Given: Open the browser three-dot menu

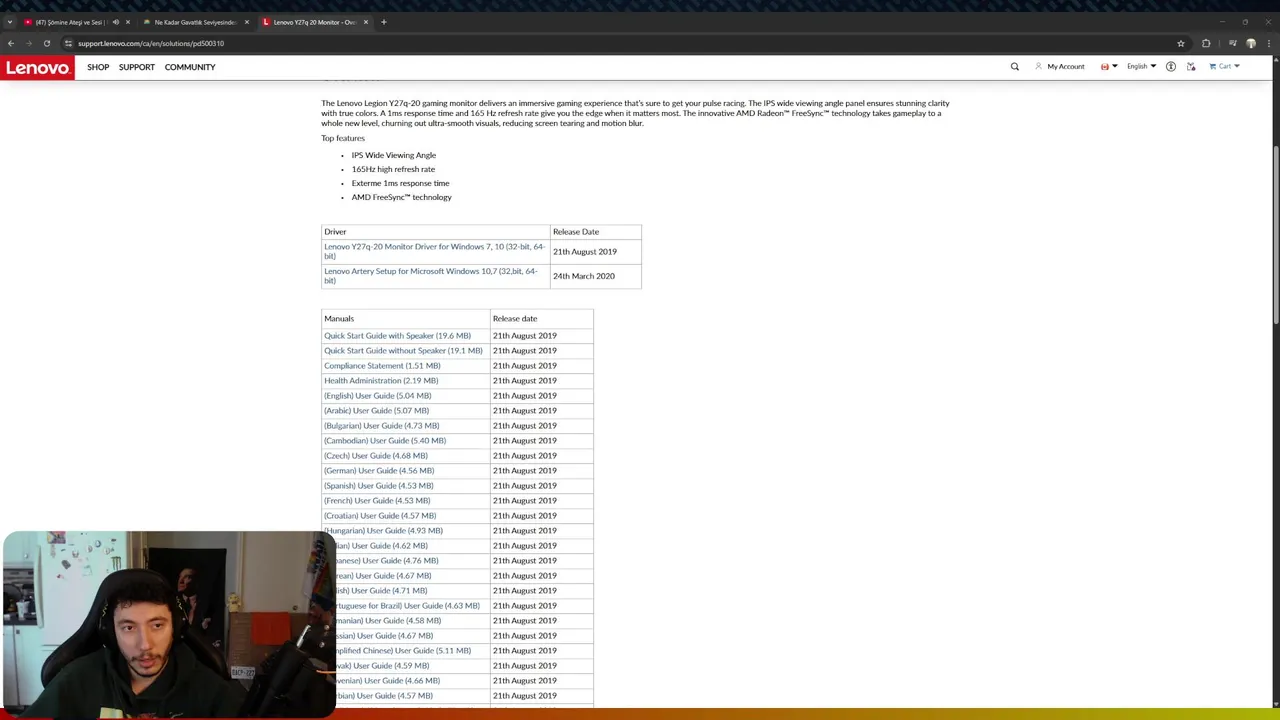Looking at the screenshot, I should (1268, 43).
